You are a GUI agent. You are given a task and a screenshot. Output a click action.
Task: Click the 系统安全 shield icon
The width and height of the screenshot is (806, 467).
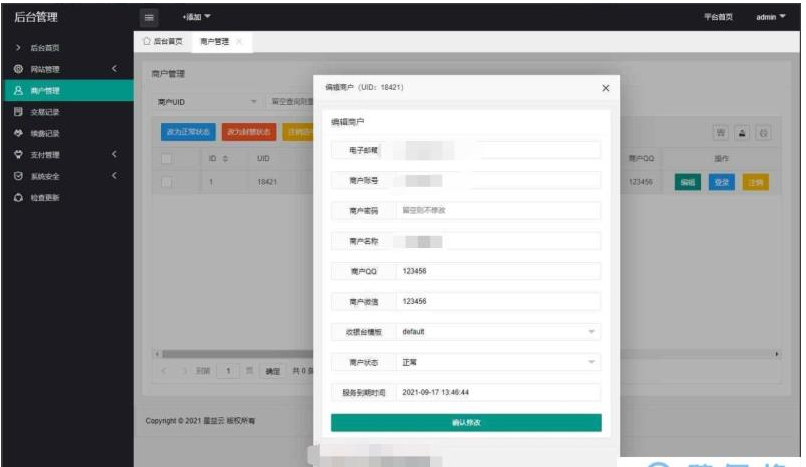coord(18,176)
